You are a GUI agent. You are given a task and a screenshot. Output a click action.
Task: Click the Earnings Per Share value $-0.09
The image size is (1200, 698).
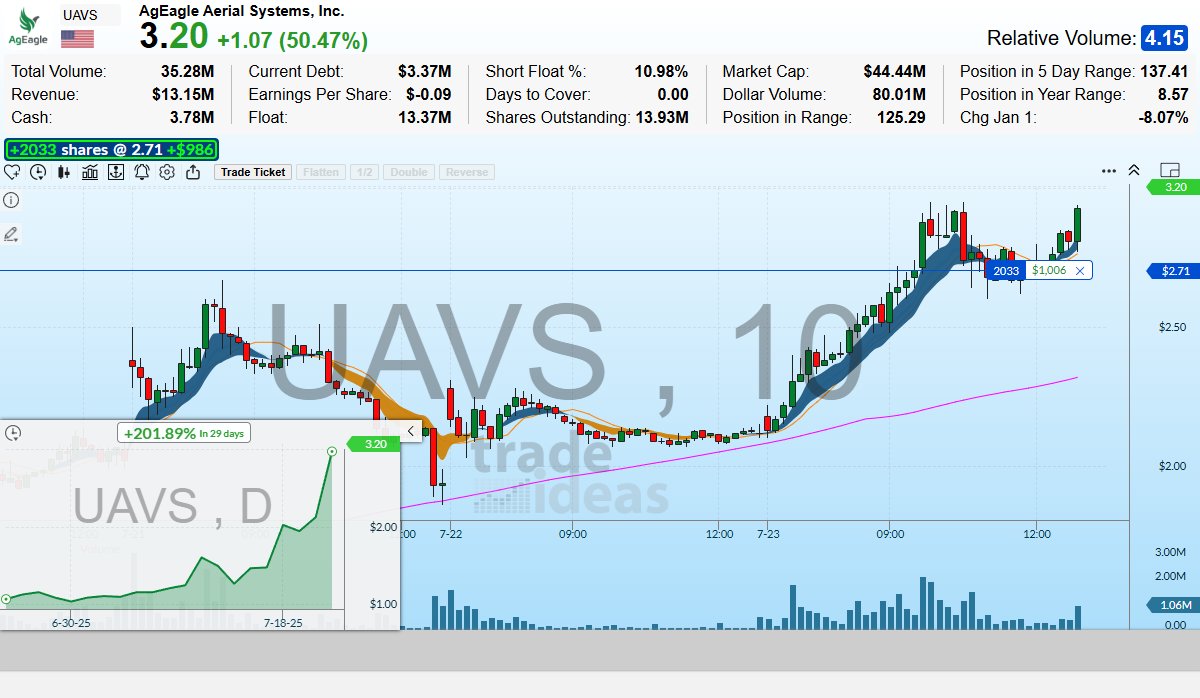[428, 94]
